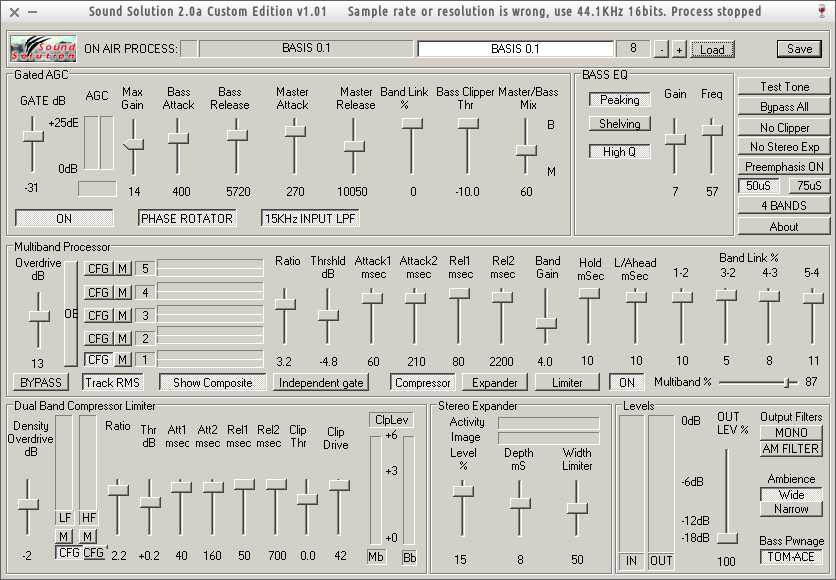Click the Bb clip meter button

coord(409,557)
